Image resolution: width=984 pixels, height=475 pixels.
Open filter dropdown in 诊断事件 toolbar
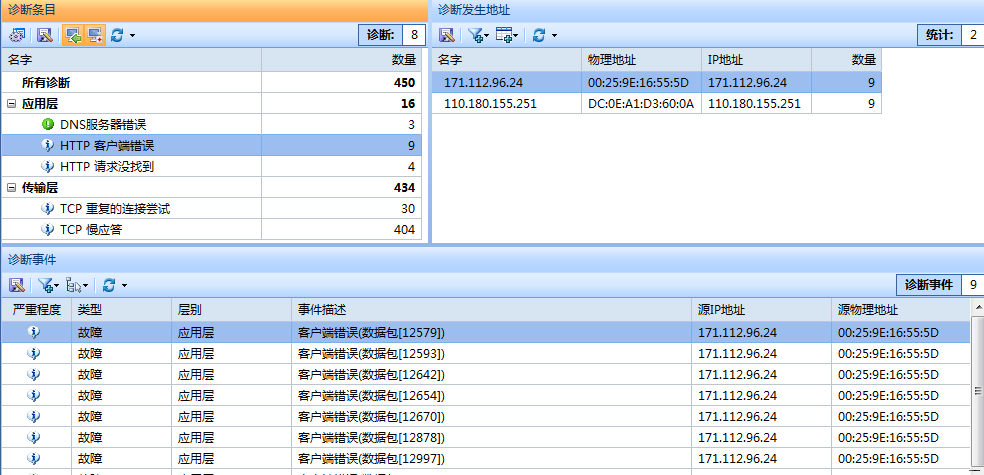(48, 285)
